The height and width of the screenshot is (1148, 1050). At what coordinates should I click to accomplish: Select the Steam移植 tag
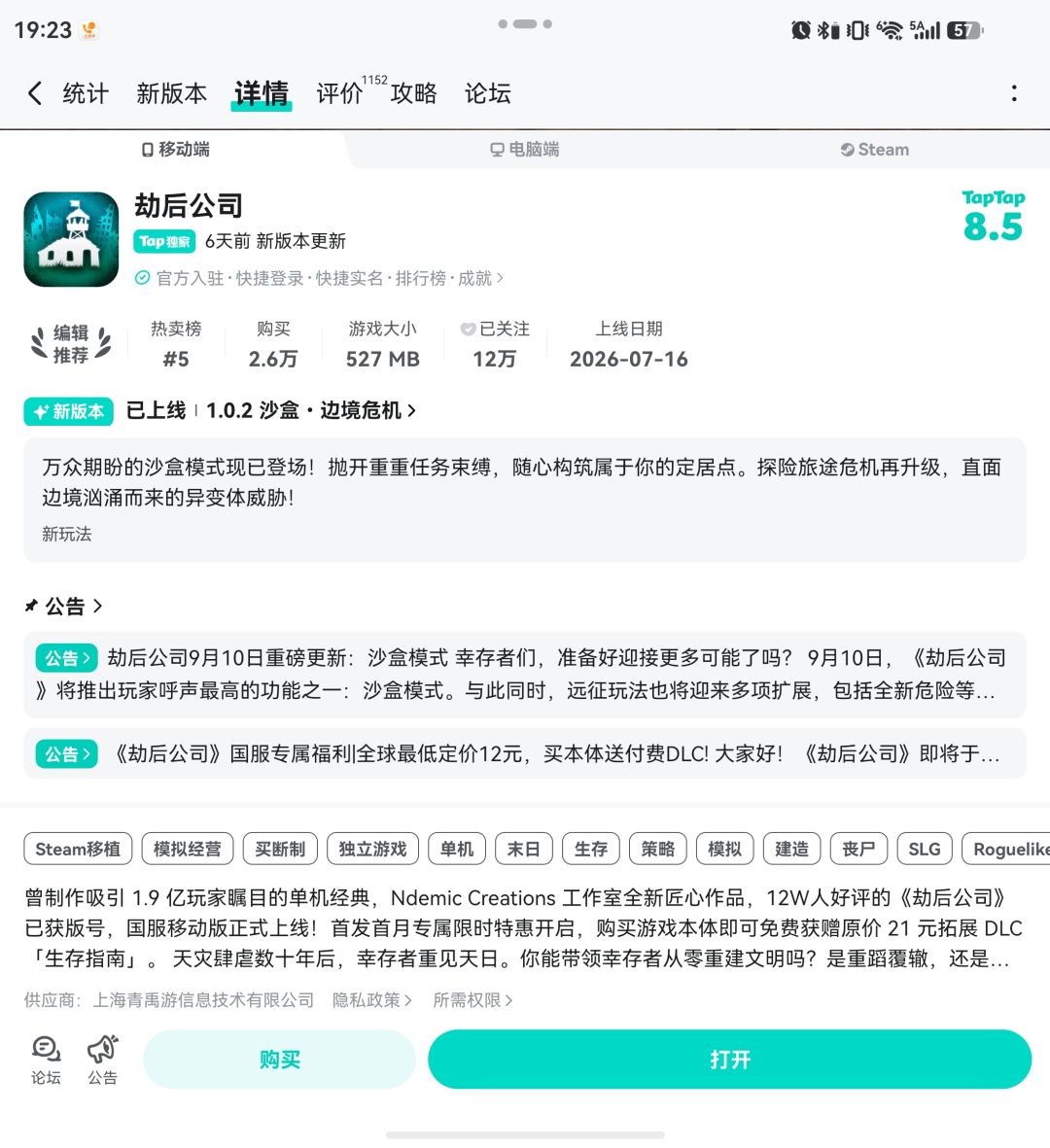(x=79, y=850)
